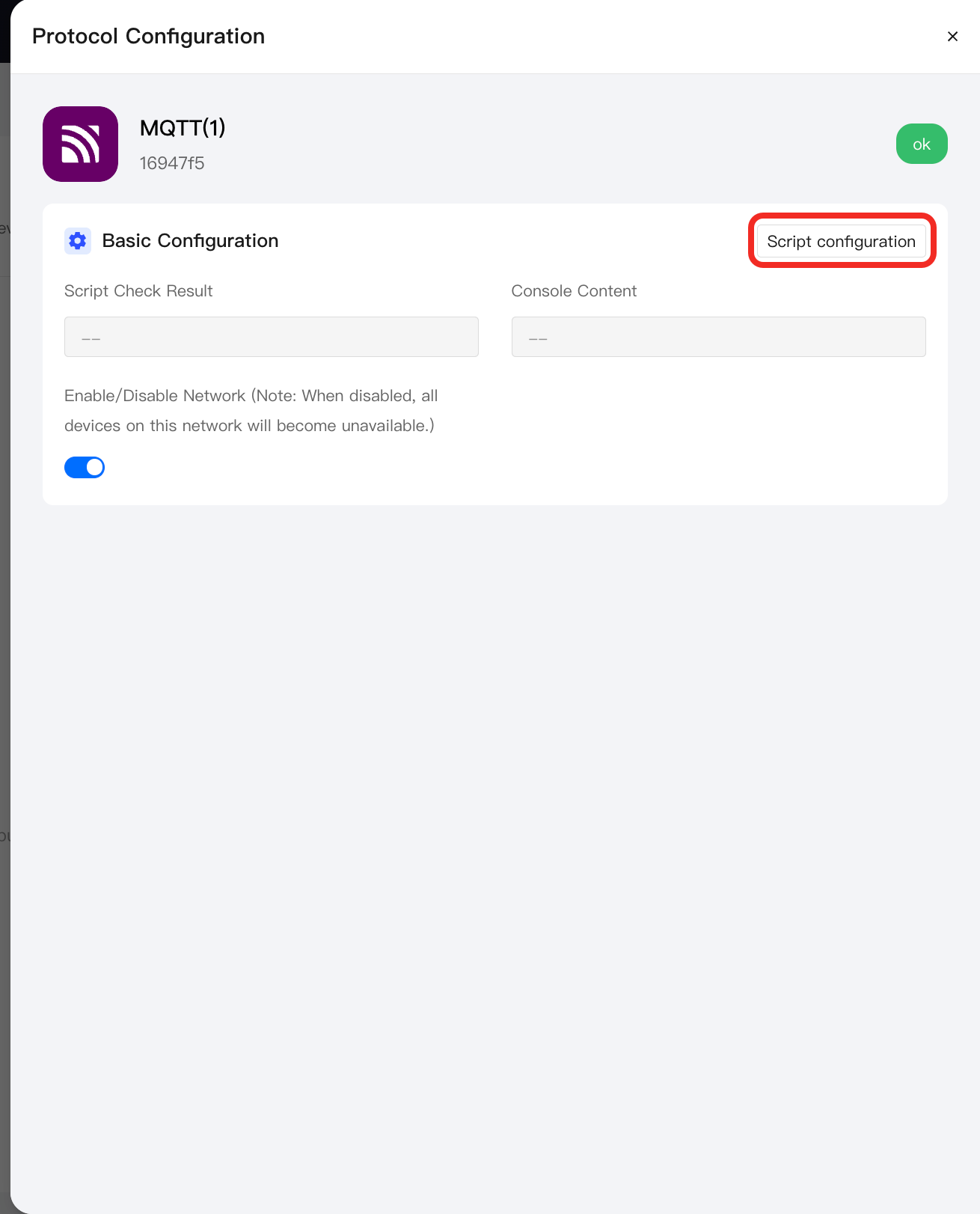The width and height of the screenshot is (980, 1214).
Task: Click the white knob of the network switch
Action: (x=94, y=467)
